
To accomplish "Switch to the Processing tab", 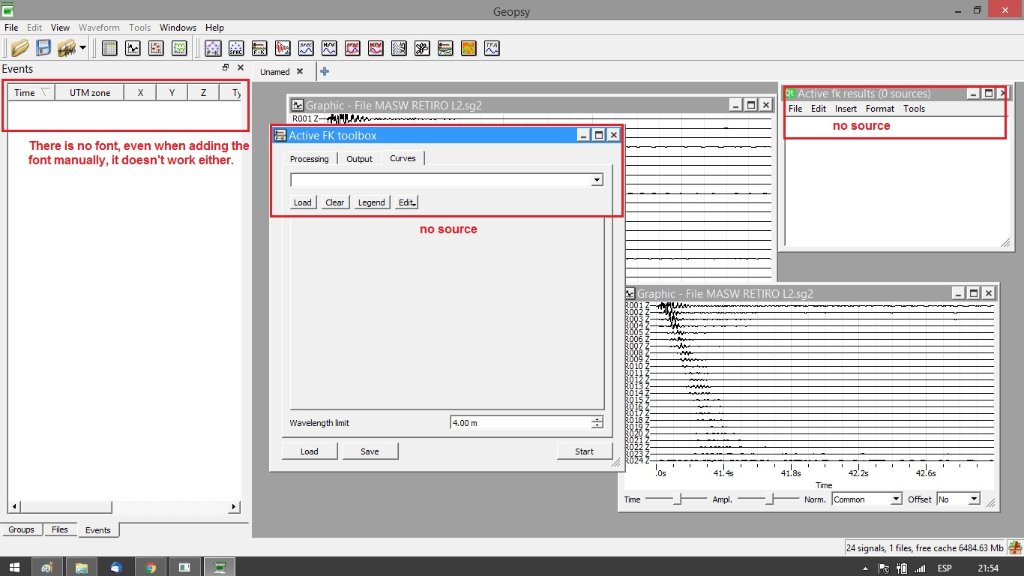I will pyautogui.click(x=309, y=159).
